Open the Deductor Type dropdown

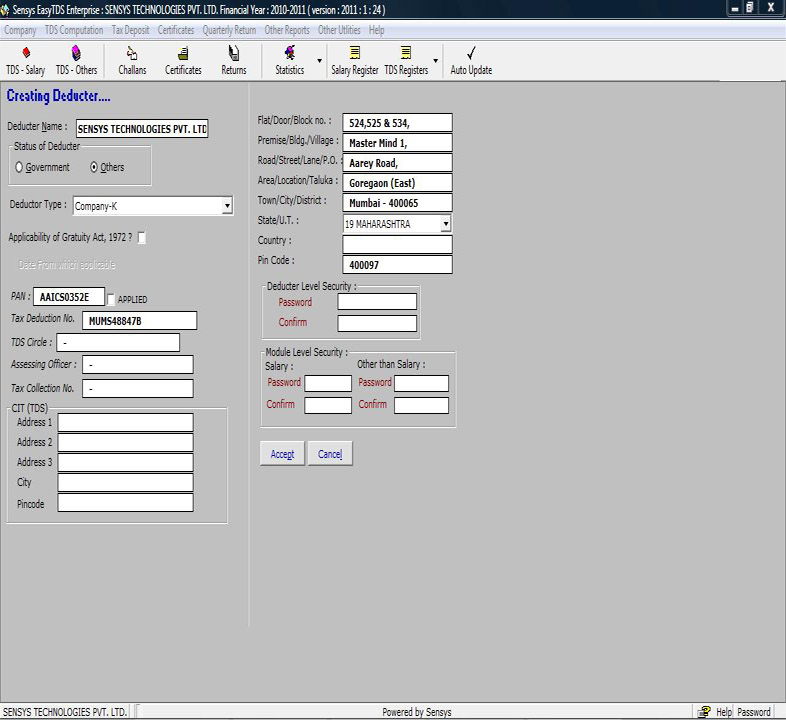click(228, 206)
